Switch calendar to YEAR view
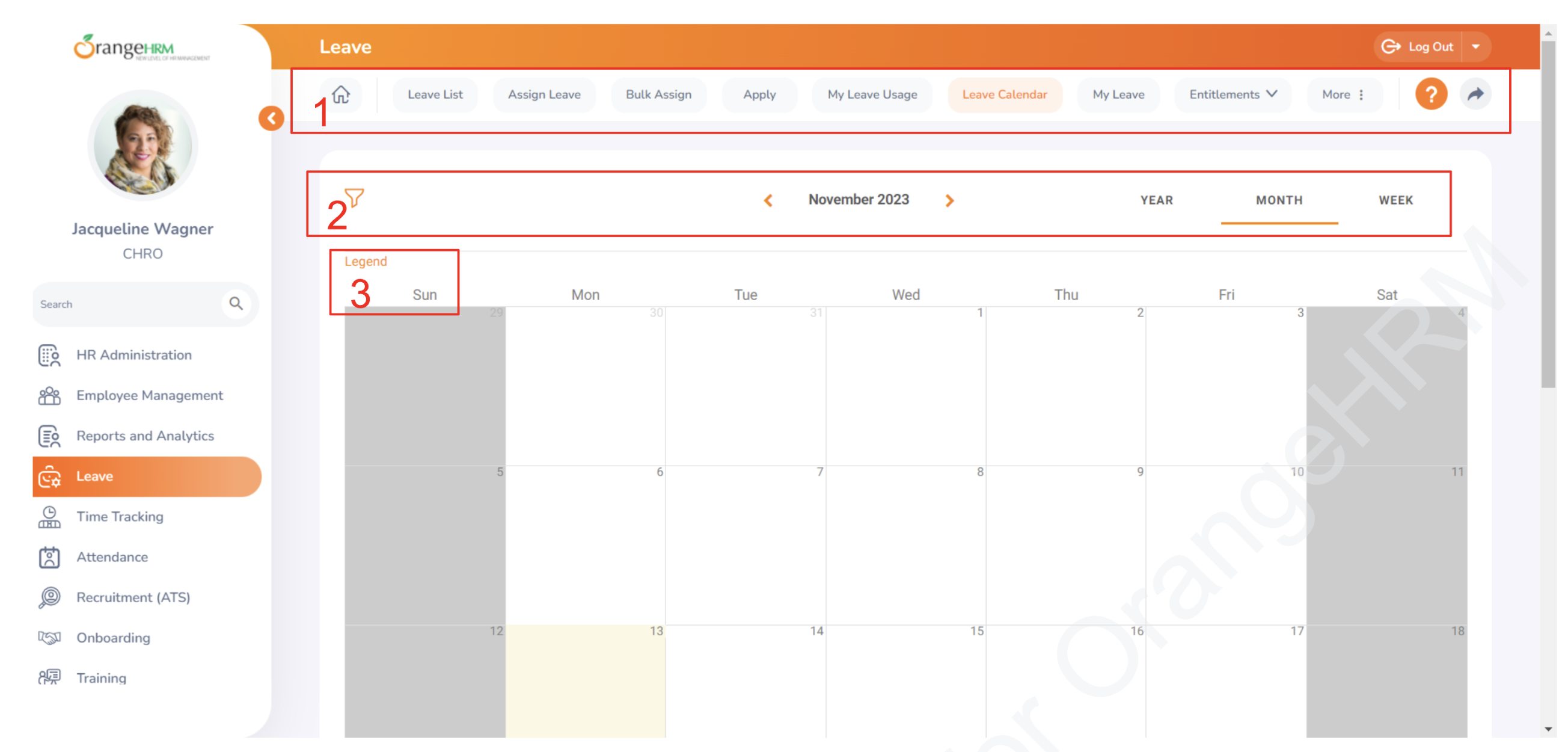 (1157, 200)
